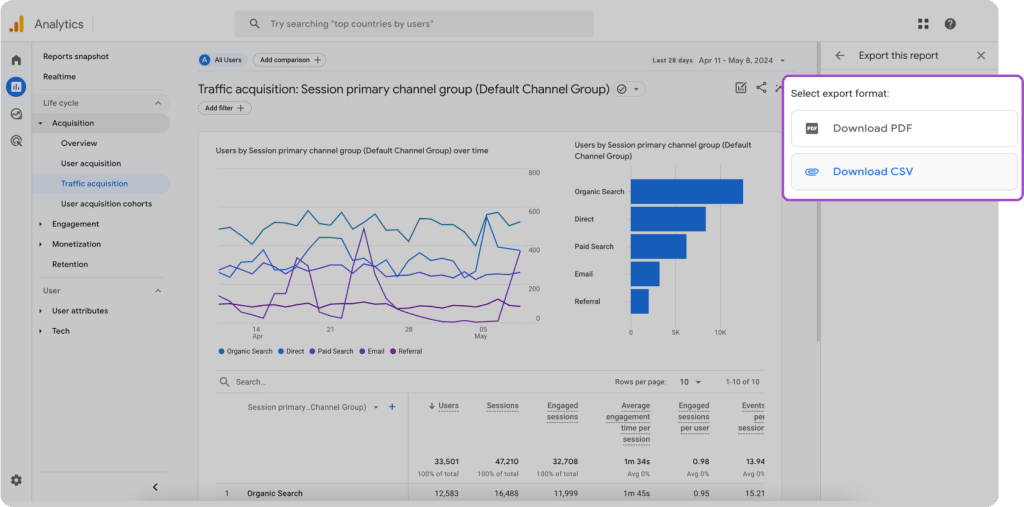The image size is (1024, 507).
Task: Click the 33,501 total users value
Action: pyautogui.click(x=447, y=461)
